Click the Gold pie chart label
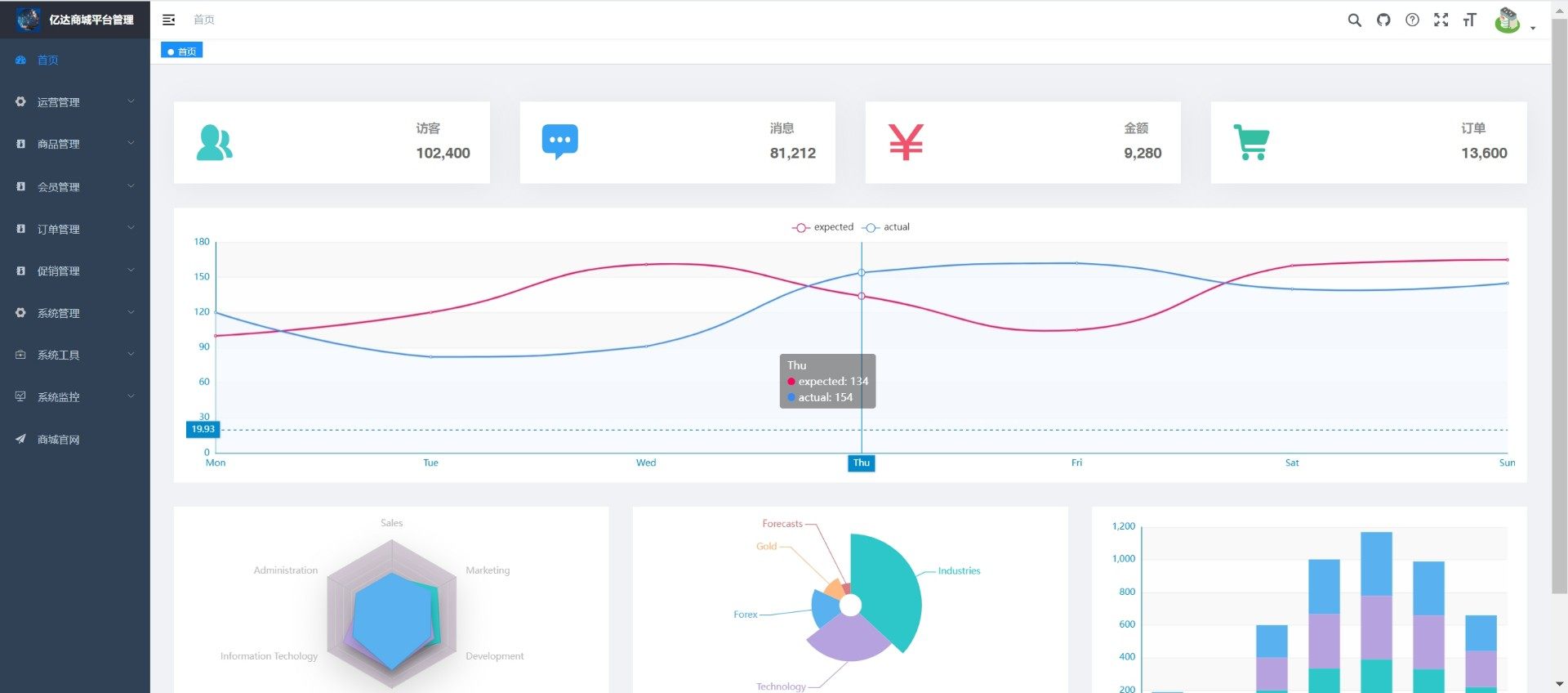 click(x=766, y=547)
